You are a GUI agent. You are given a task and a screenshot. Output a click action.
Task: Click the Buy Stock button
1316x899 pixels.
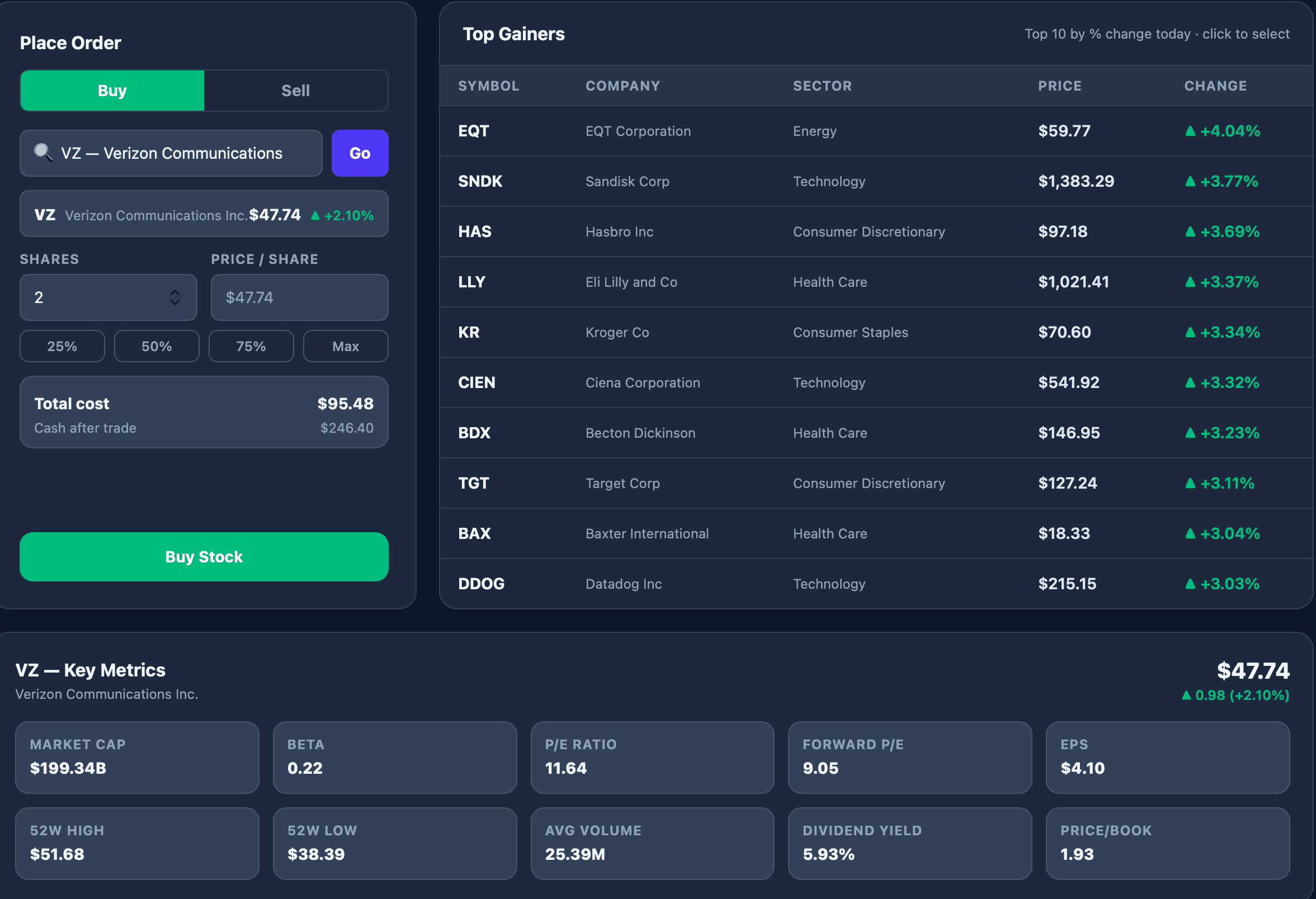tap(204, 557)
